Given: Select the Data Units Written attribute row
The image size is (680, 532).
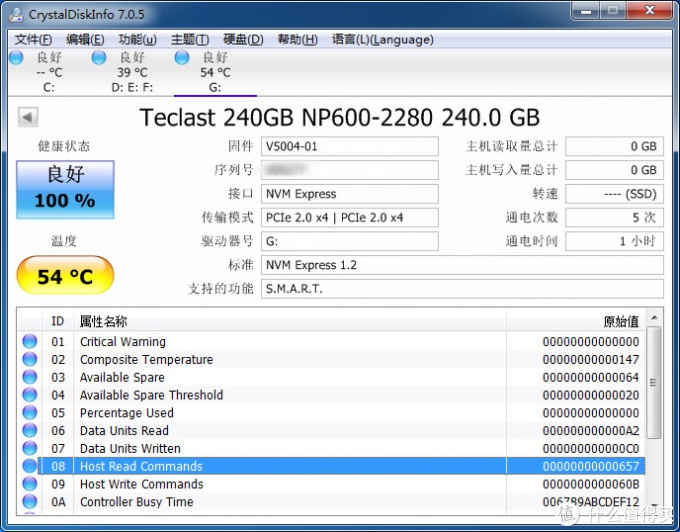Looking at the screenshot, I should 332,448.
